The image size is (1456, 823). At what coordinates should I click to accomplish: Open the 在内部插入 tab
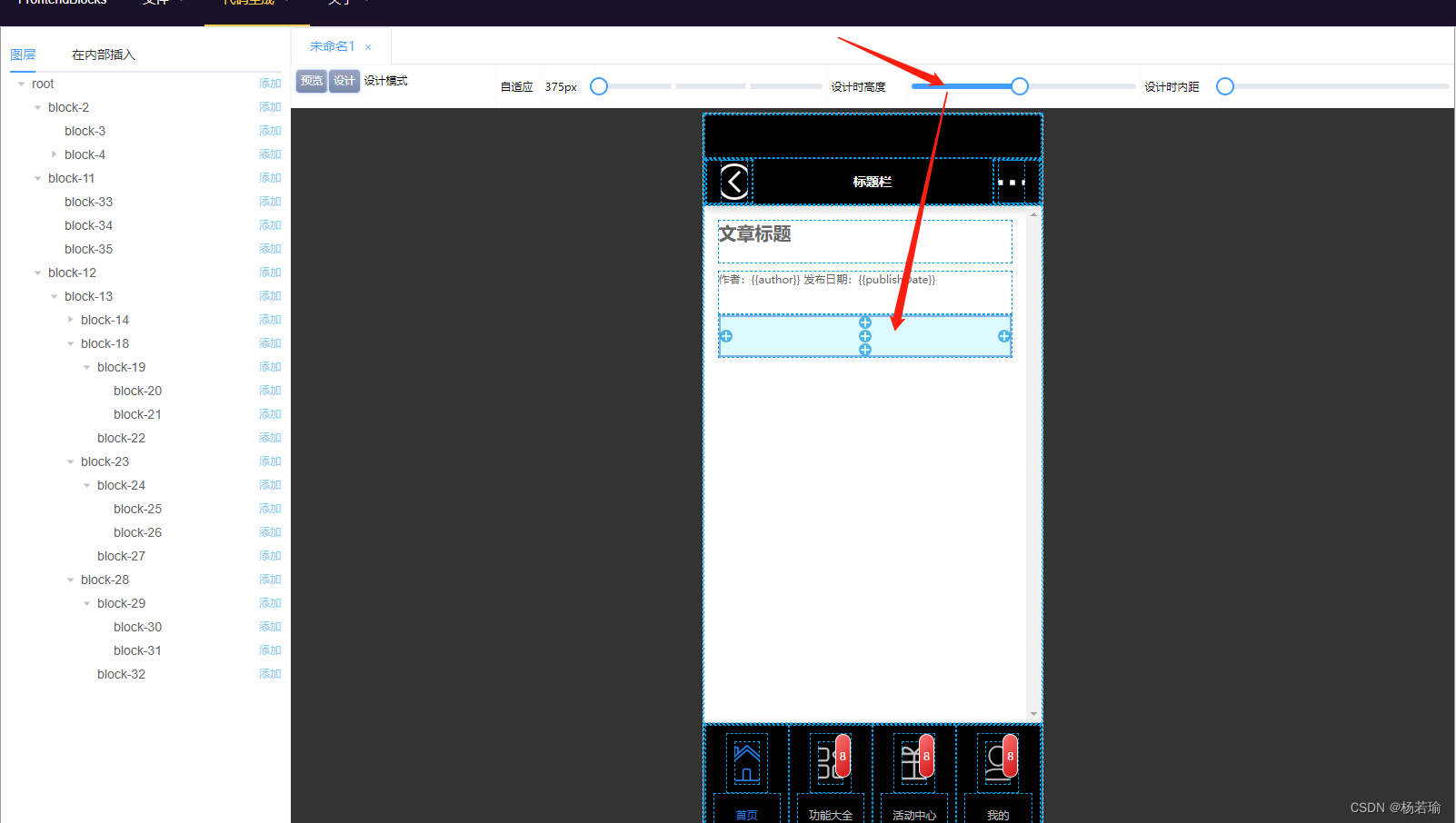tap(104, 55)
